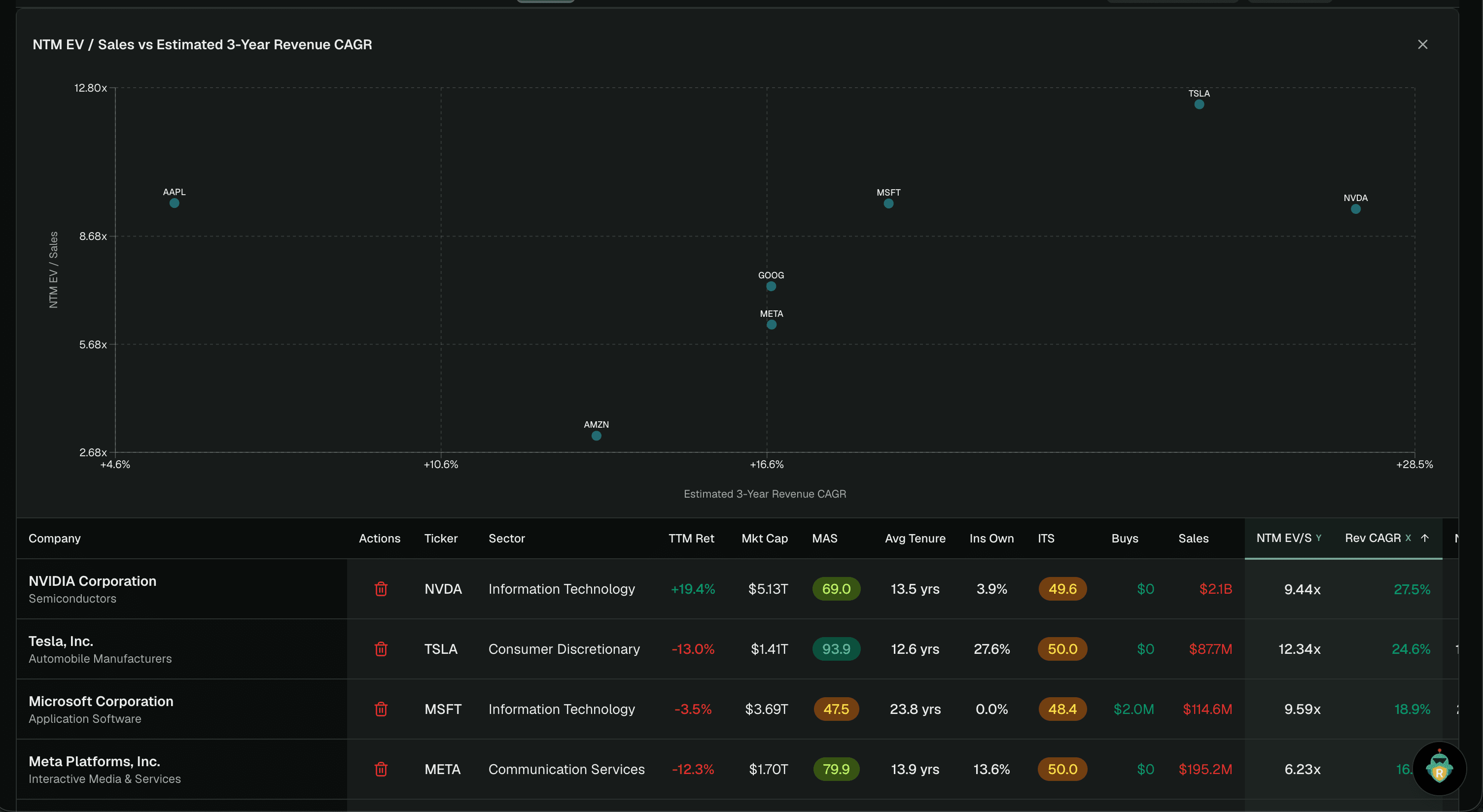Close the EV/Sales scatter chart panel
1483x812 pixels.
(1422, 44)
